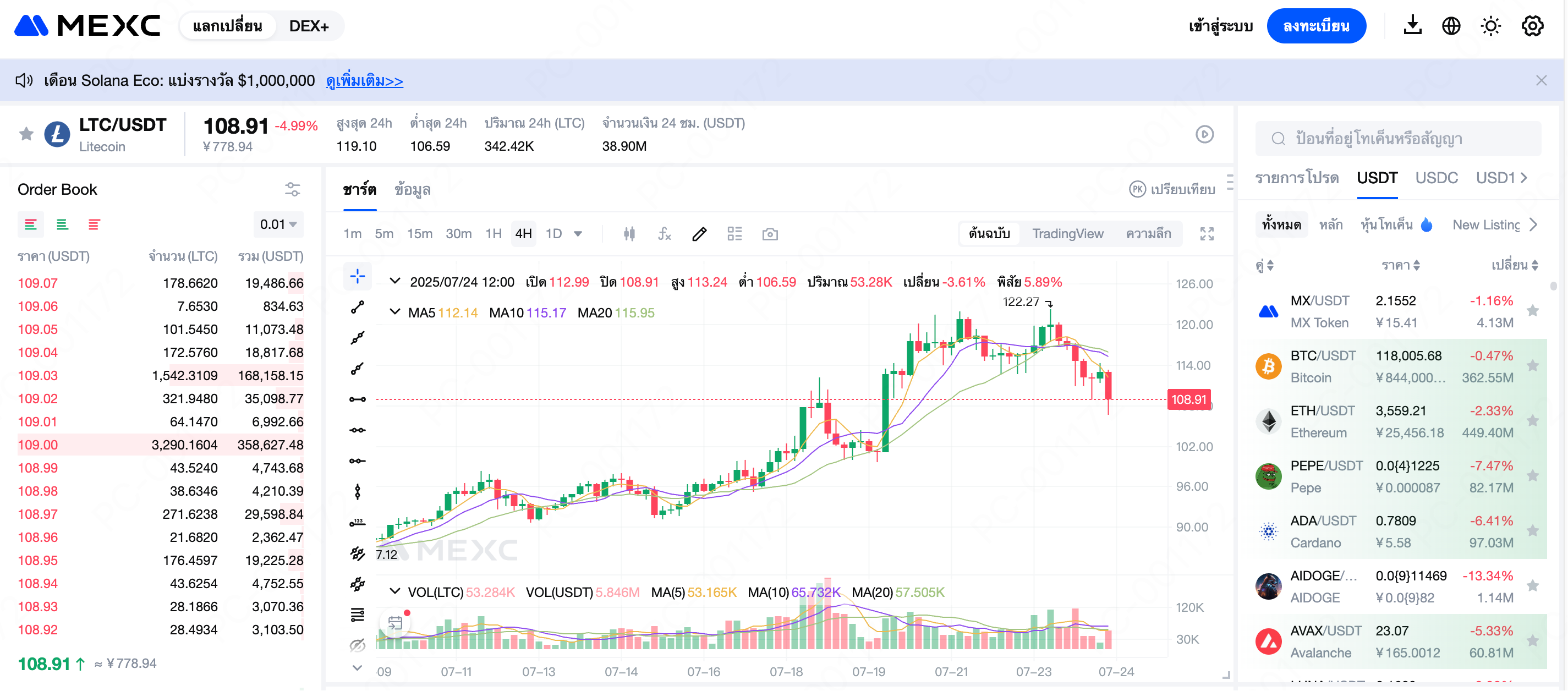The width and height of the screenshot is (1568, 691).
Task: Select the USDC market tab
Action: tap(1436, 178)
